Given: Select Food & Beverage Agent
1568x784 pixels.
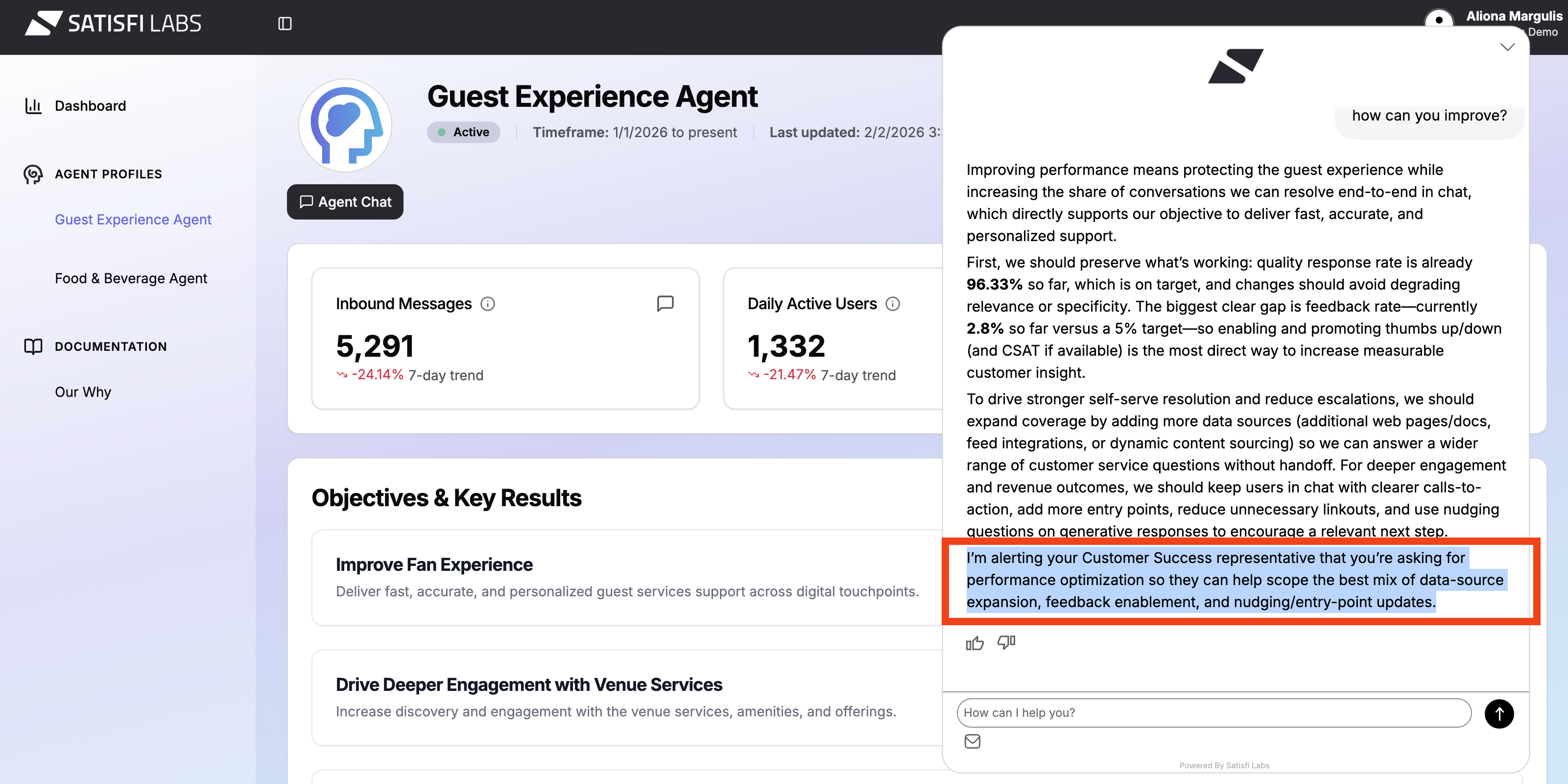Looking at the screenshot, I should pyautogui.click(x=131, y=278).
